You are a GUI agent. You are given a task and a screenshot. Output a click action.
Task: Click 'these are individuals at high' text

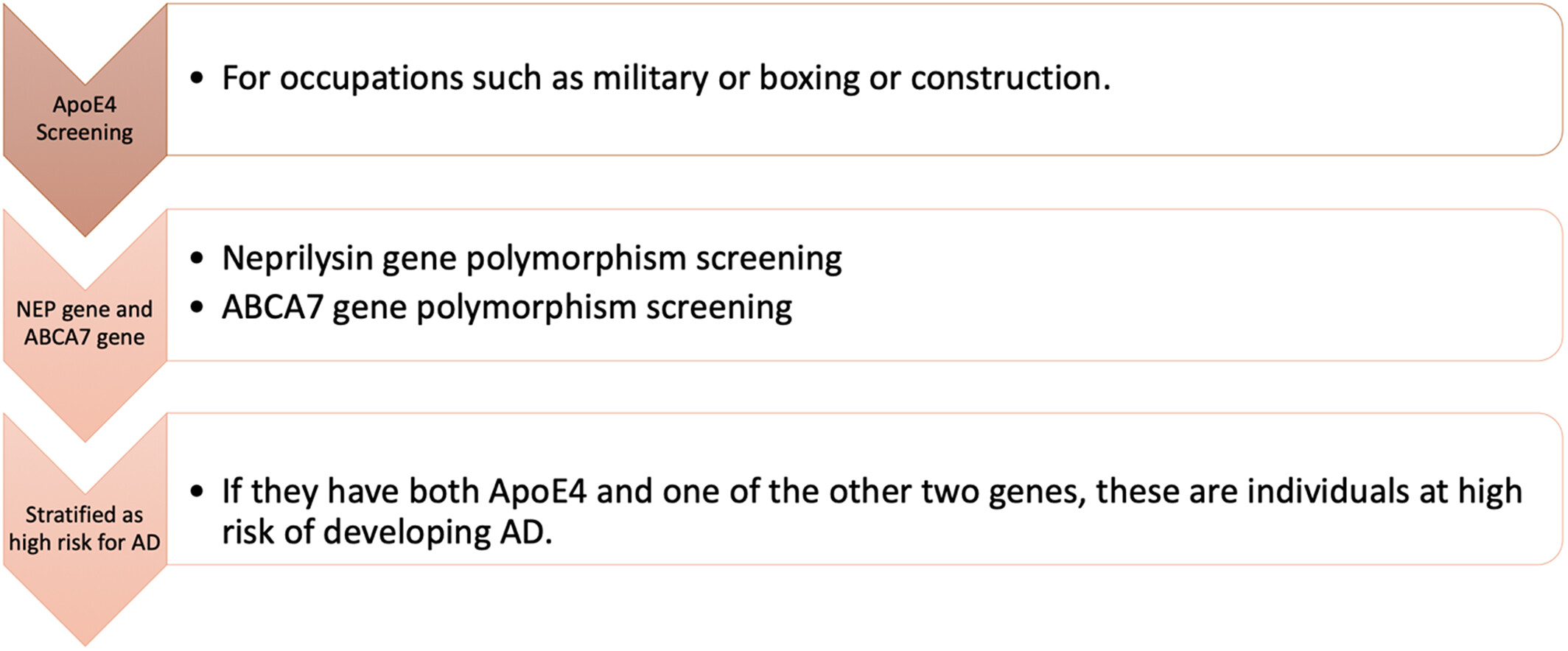coord(1309,491)
